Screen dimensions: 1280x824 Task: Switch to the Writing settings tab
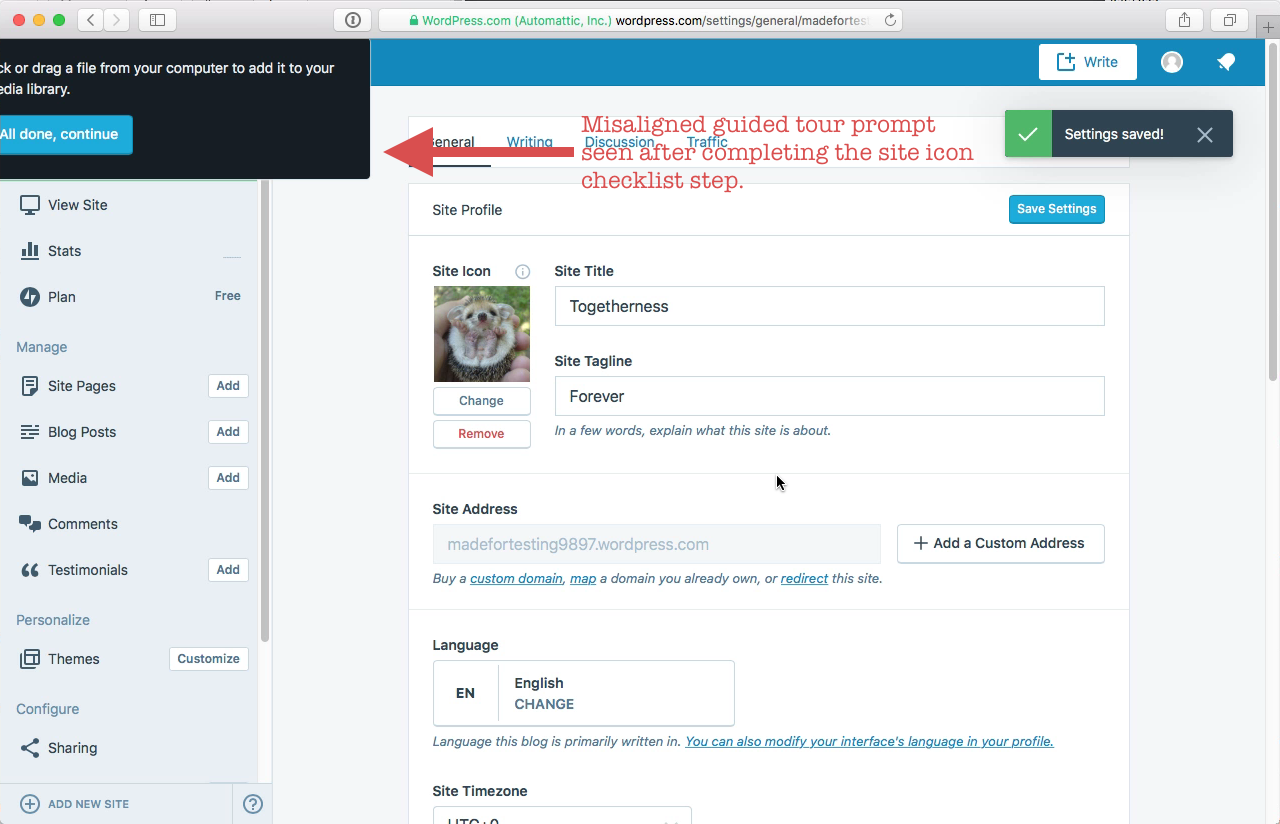(x=529, y=142)
